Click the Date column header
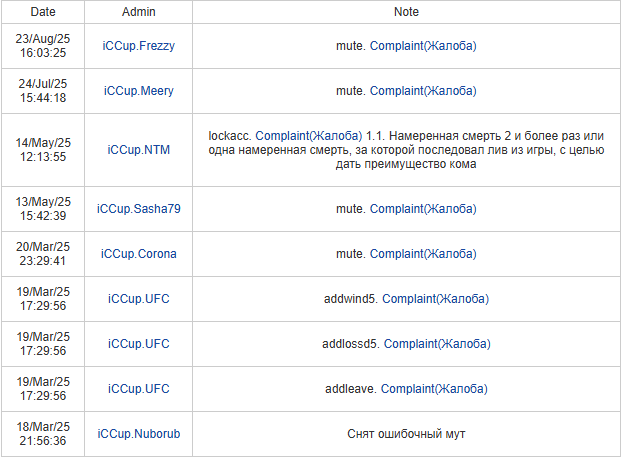 tap(43, 12)
